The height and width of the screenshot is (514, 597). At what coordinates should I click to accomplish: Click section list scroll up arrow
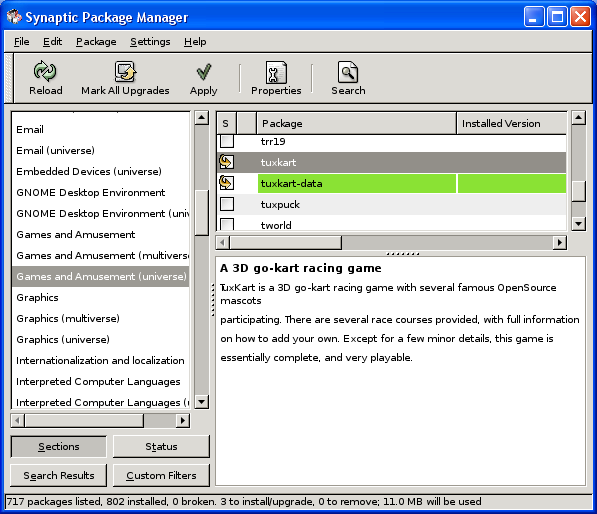(201, 118)
